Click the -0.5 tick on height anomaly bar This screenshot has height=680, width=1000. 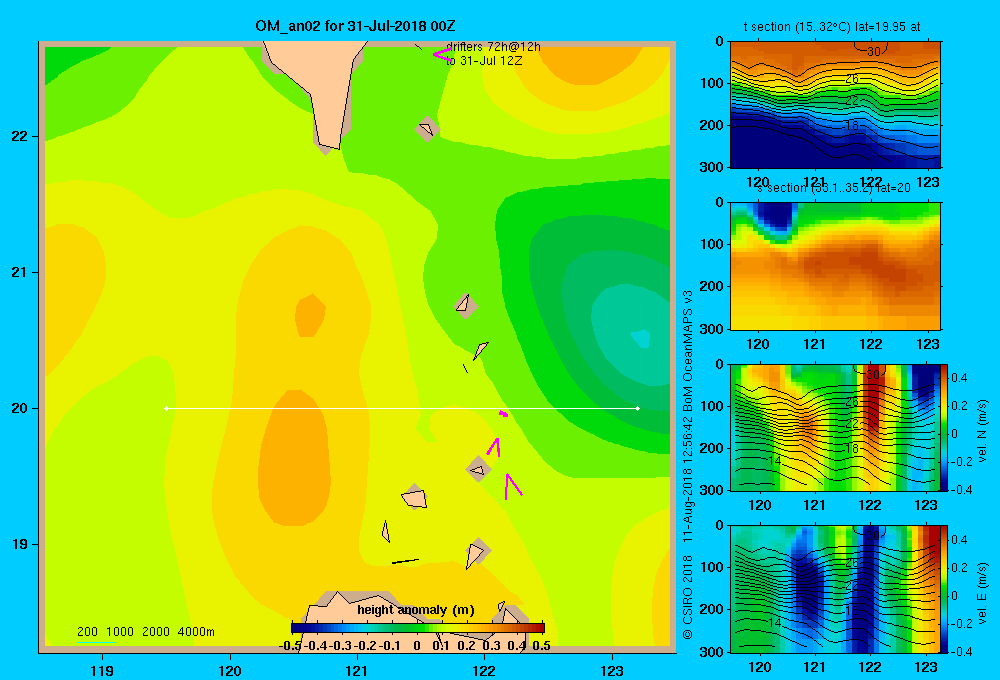(290, 646)
